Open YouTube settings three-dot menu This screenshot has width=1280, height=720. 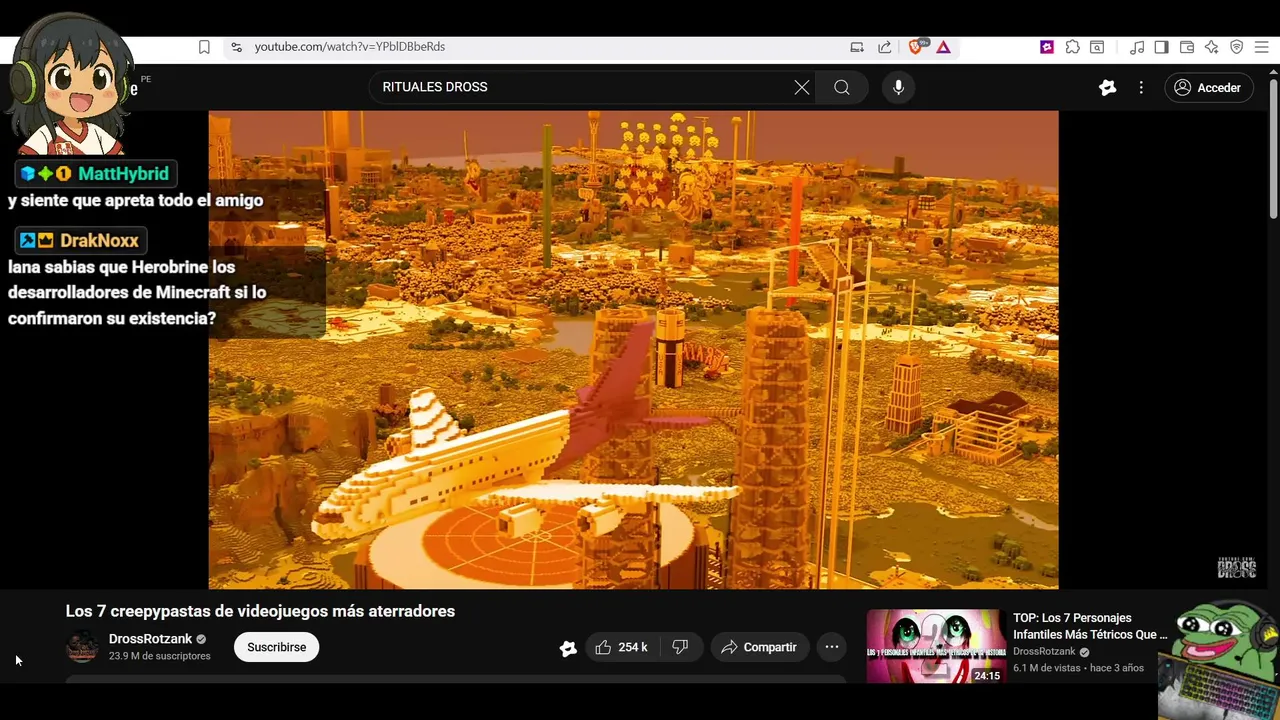click(1141, 87)
